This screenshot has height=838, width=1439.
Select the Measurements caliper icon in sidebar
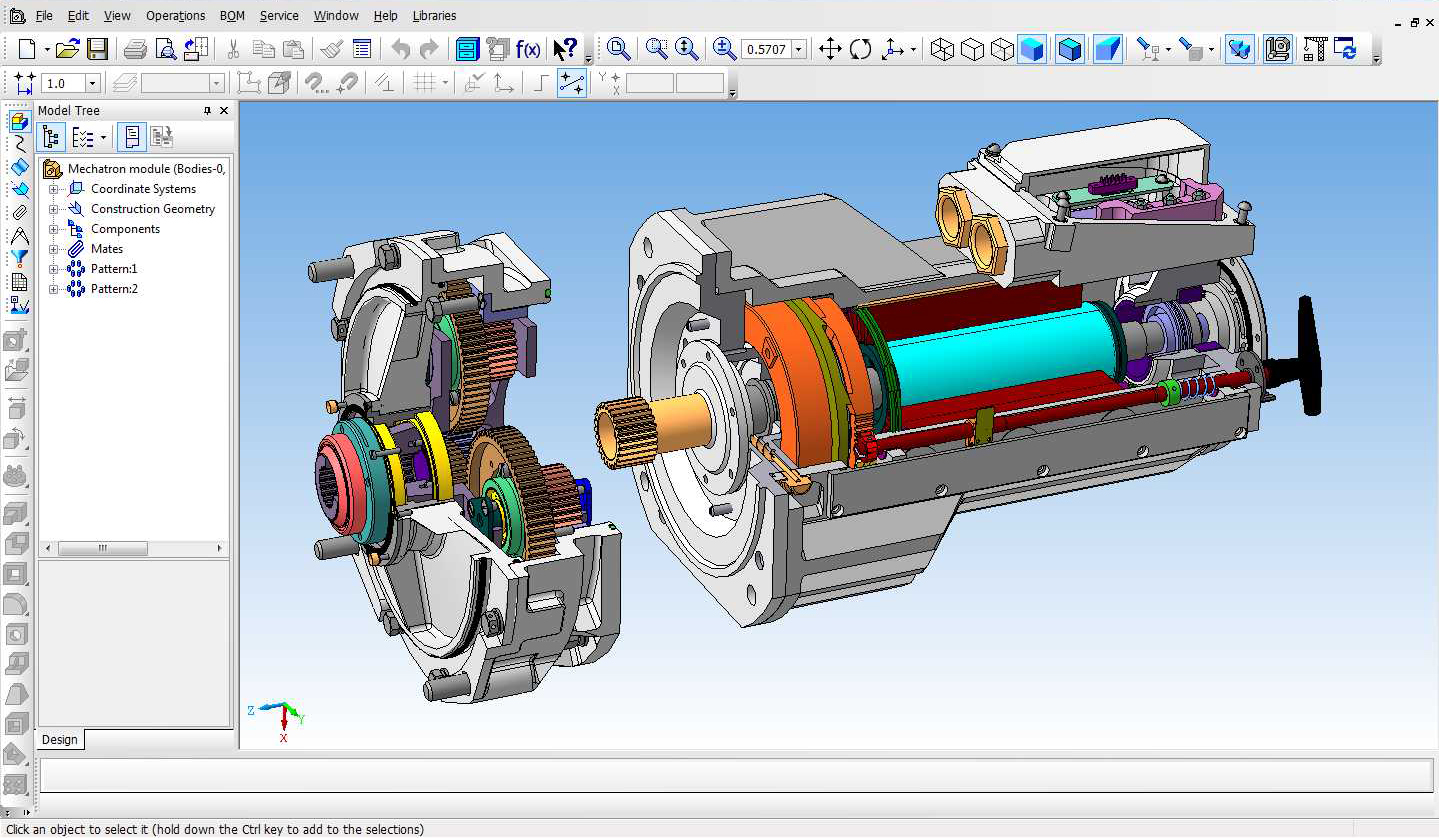[18, 237]
